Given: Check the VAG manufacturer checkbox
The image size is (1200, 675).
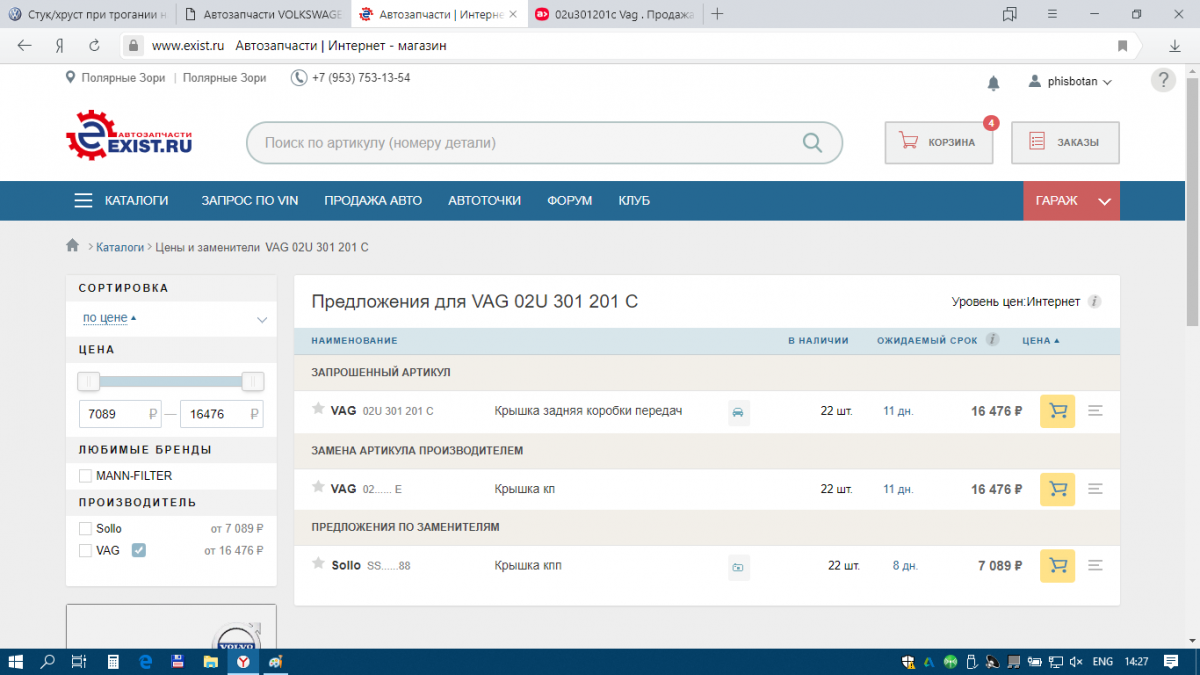Looking at the screenshot, I should (x=85, y=550).
